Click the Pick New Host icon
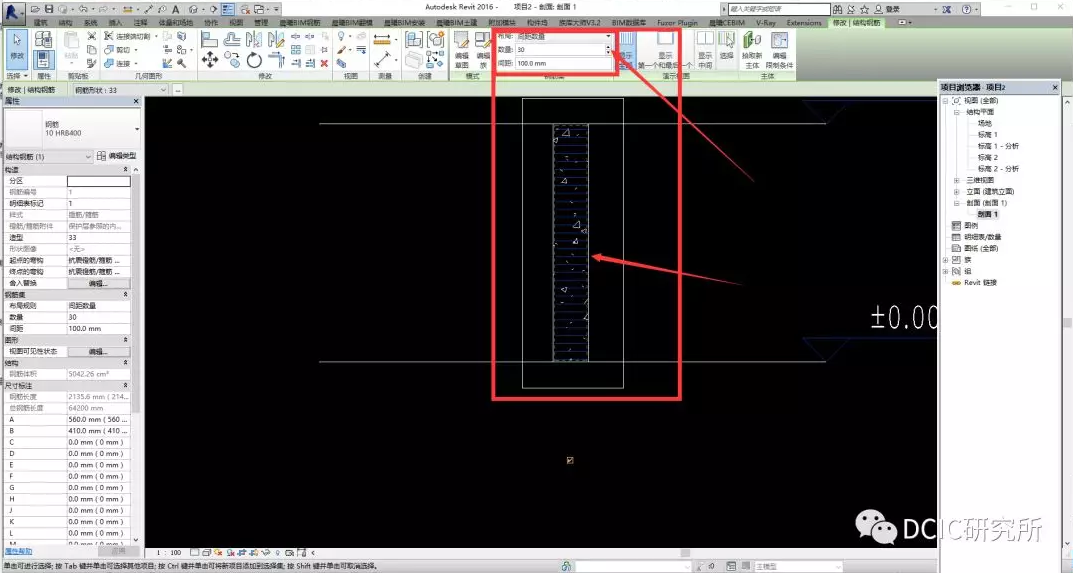 pos(752,49)
